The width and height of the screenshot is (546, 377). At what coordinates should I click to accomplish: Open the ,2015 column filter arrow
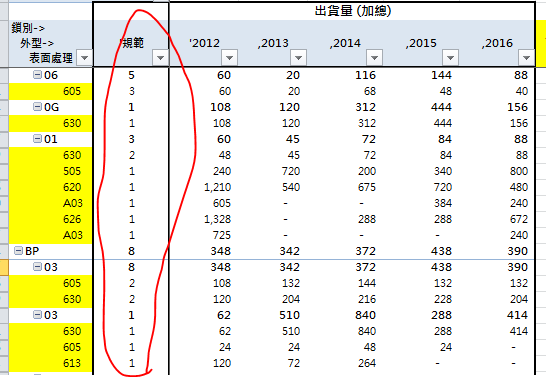coord(451,58)
